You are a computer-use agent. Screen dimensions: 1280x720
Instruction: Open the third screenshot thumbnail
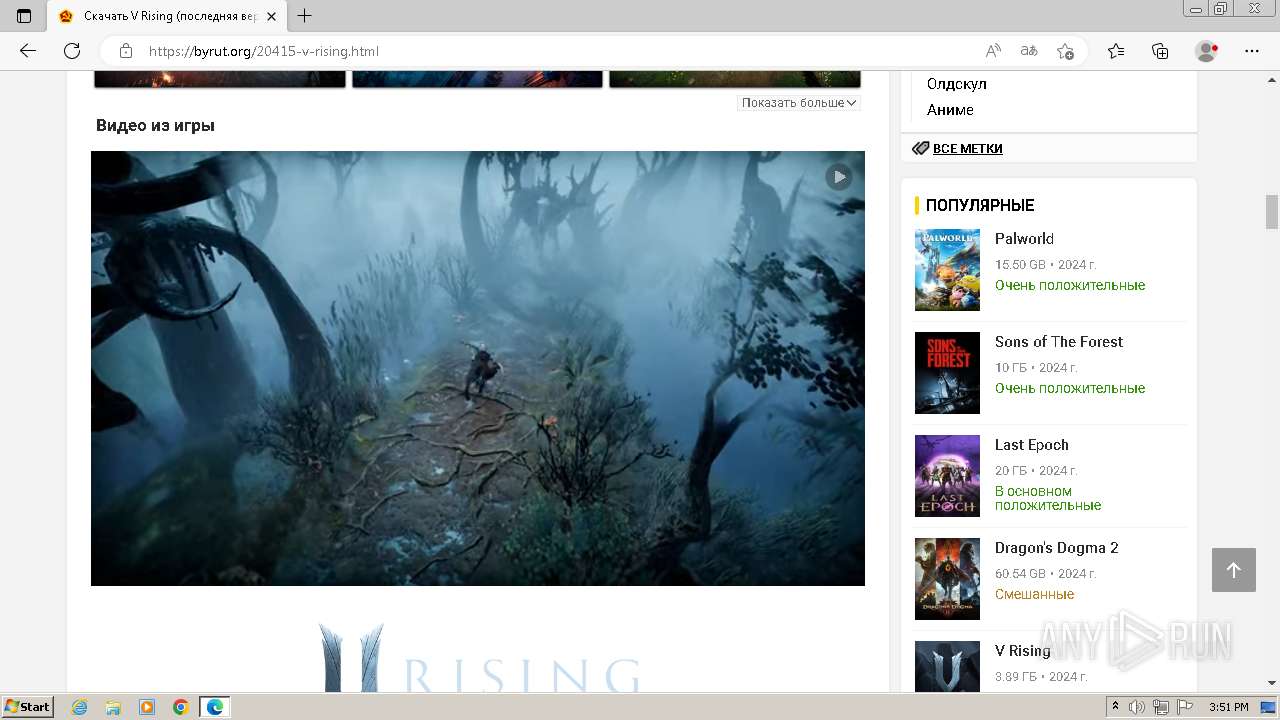click(735, 79)
